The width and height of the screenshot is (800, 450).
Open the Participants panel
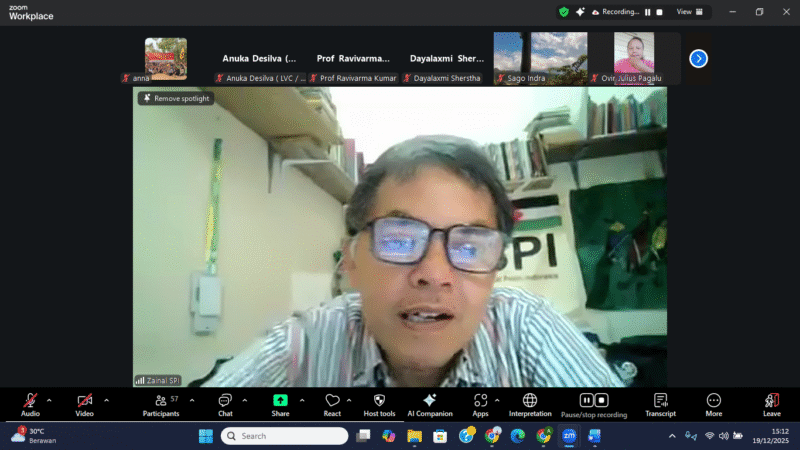160,401
